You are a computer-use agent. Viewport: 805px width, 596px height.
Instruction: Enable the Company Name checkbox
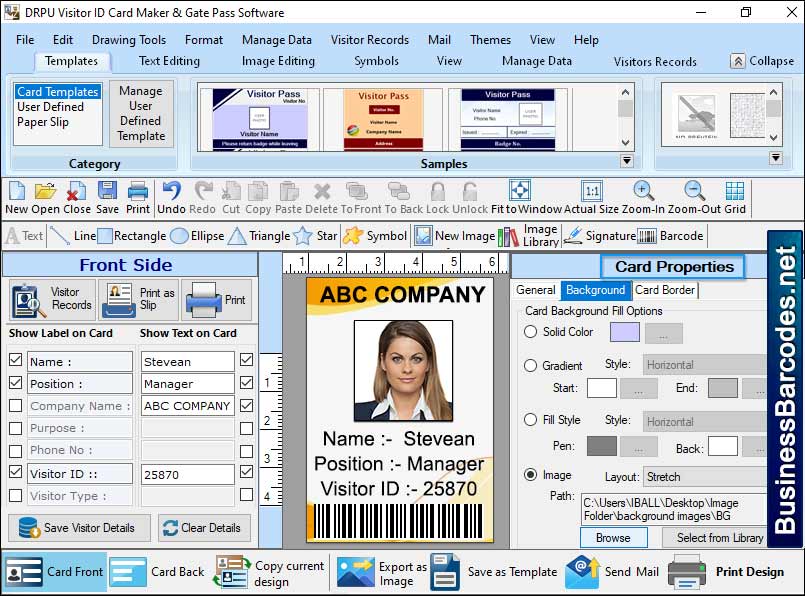(15, 405)
